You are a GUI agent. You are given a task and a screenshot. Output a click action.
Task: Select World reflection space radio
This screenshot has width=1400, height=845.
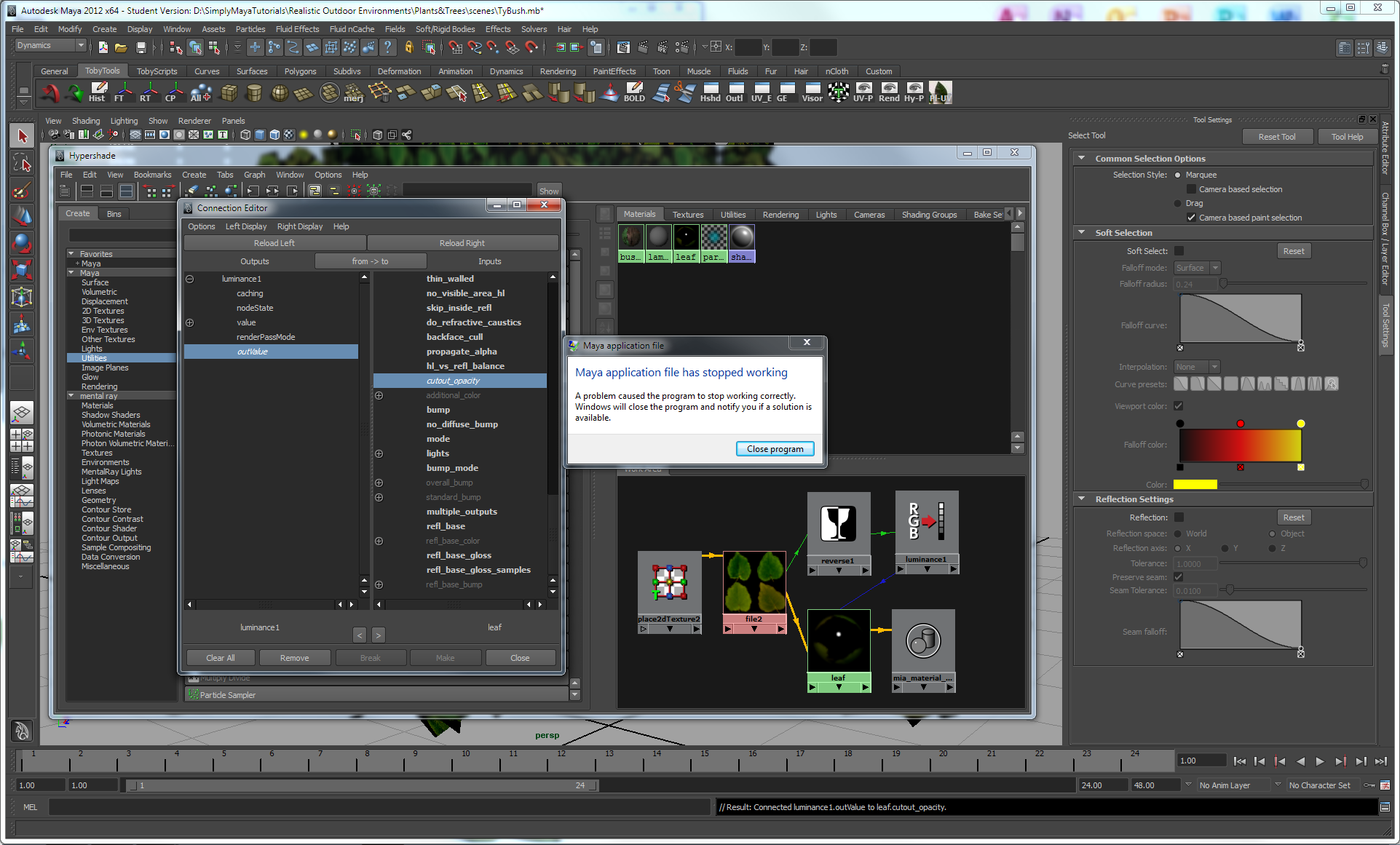coord(1177,533)
